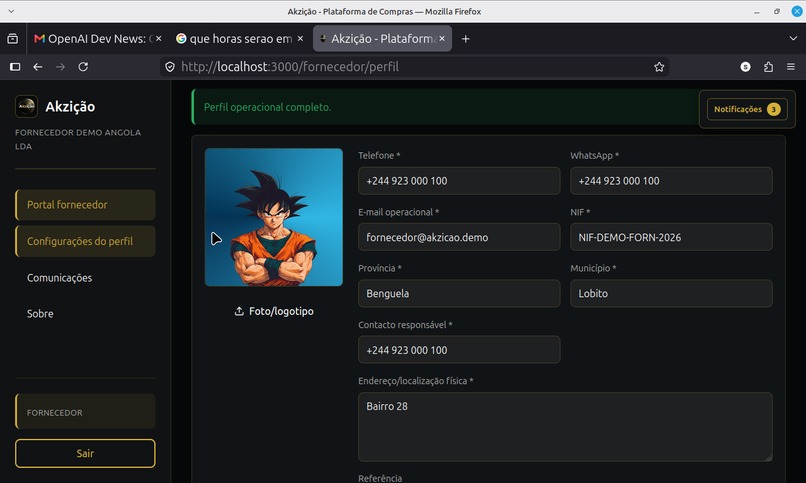Focus the Telefone input field
Viewport: 806px width, 483px height.
pyautogui.click(x=459, y=181)
